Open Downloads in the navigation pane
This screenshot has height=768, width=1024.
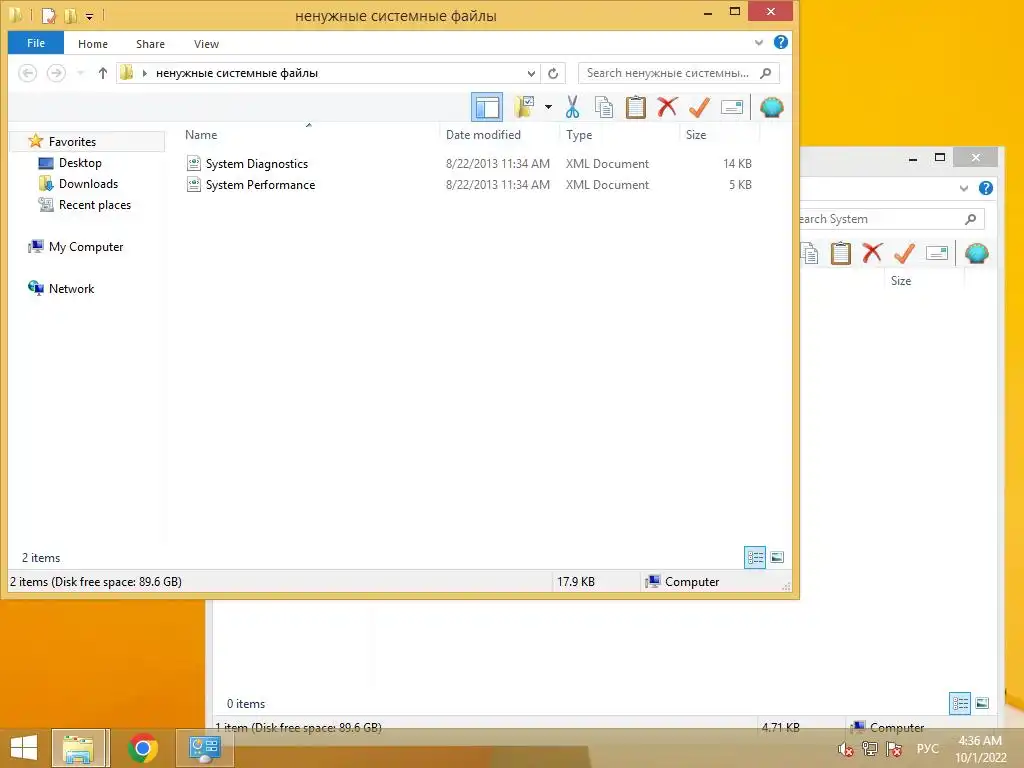(88, 184)
